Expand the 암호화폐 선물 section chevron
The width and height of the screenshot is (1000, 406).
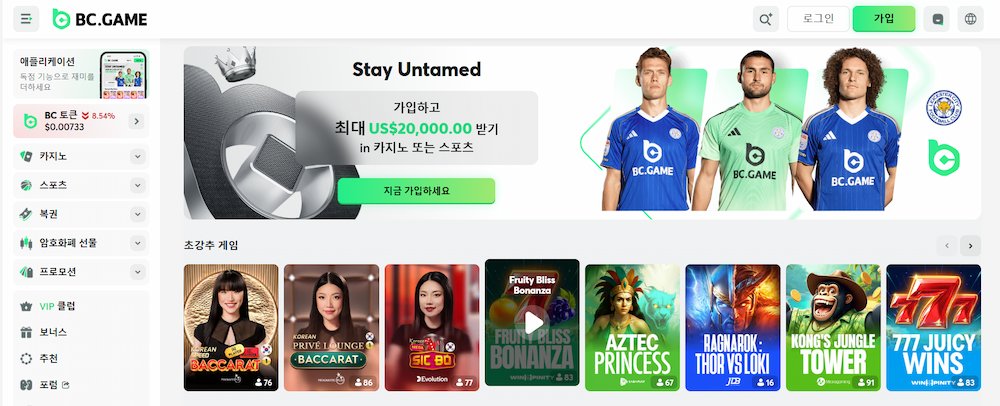pyautogui.click(x=138, y=243)
